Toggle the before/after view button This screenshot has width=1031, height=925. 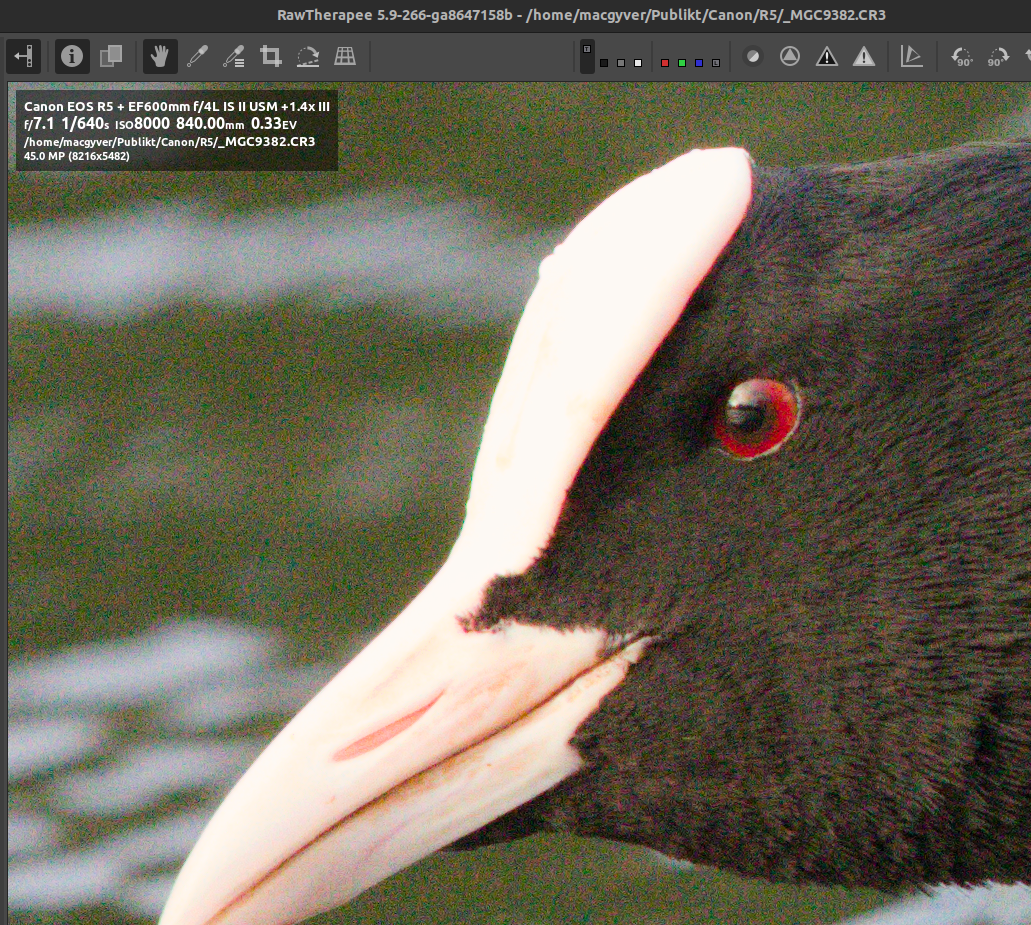coord(110,56)
